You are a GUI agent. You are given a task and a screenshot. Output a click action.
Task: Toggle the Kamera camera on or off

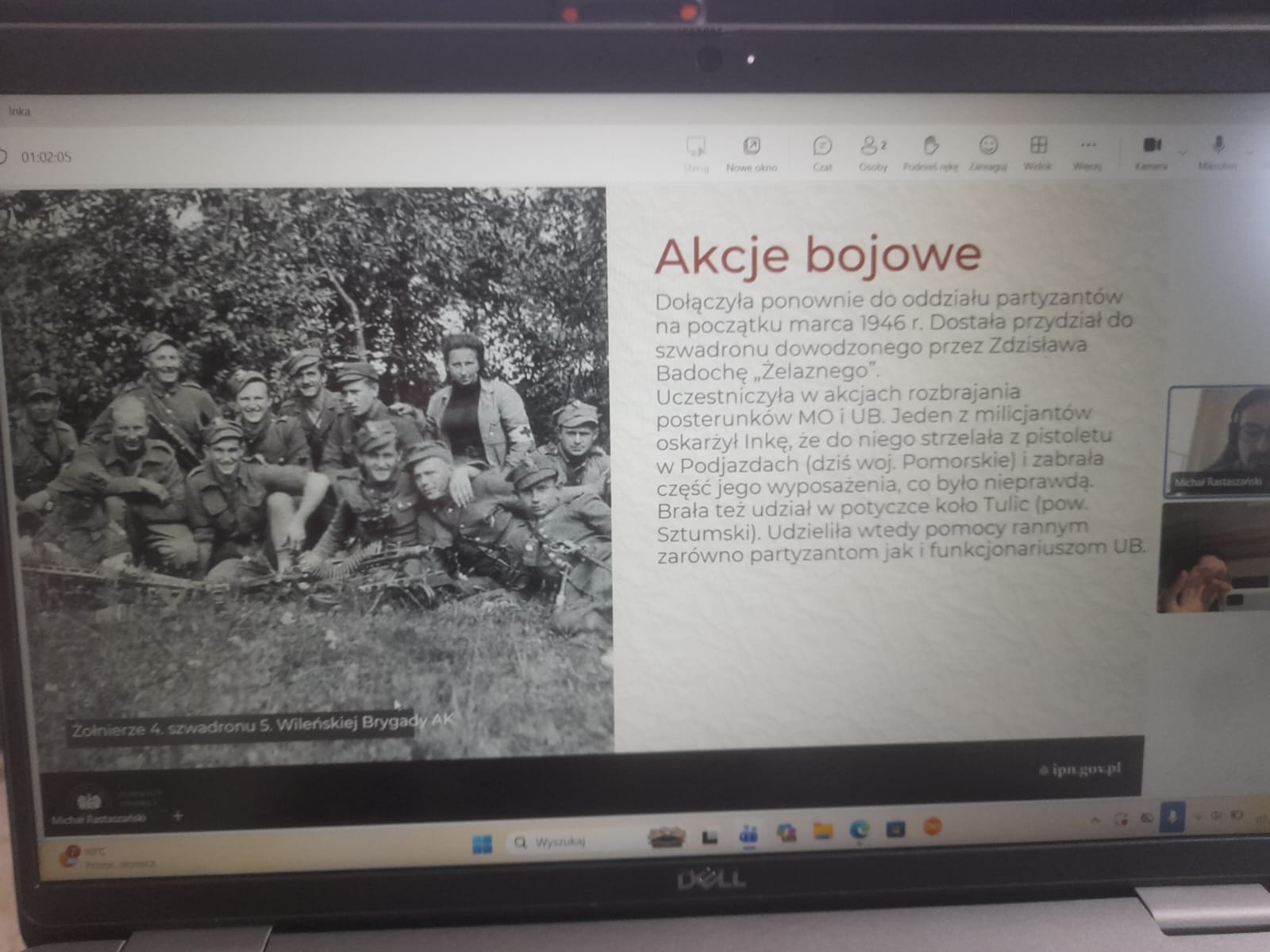(x=1151, y=151)
